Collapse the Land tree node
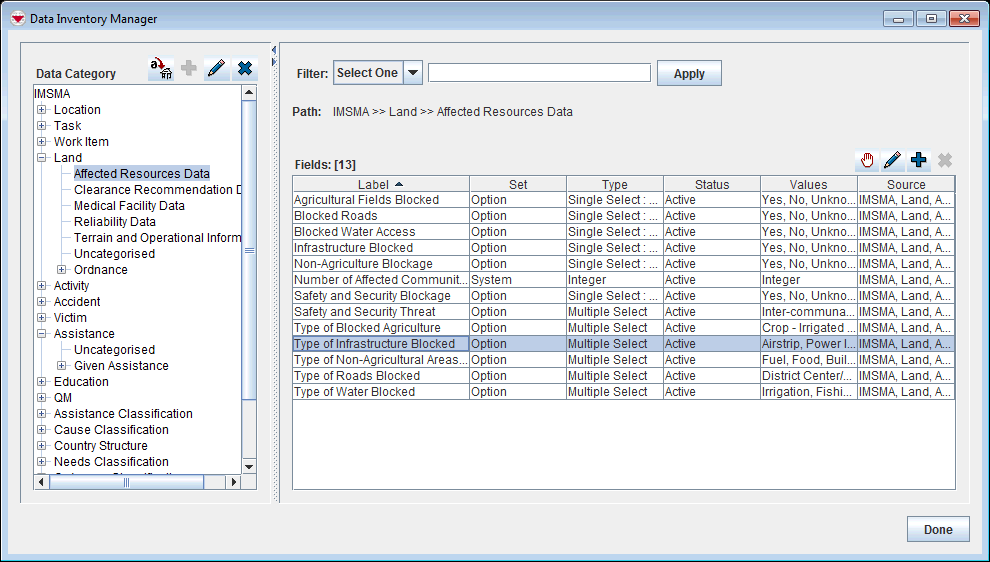The width and height of the screenshot is (990, 562). point(42,158)
